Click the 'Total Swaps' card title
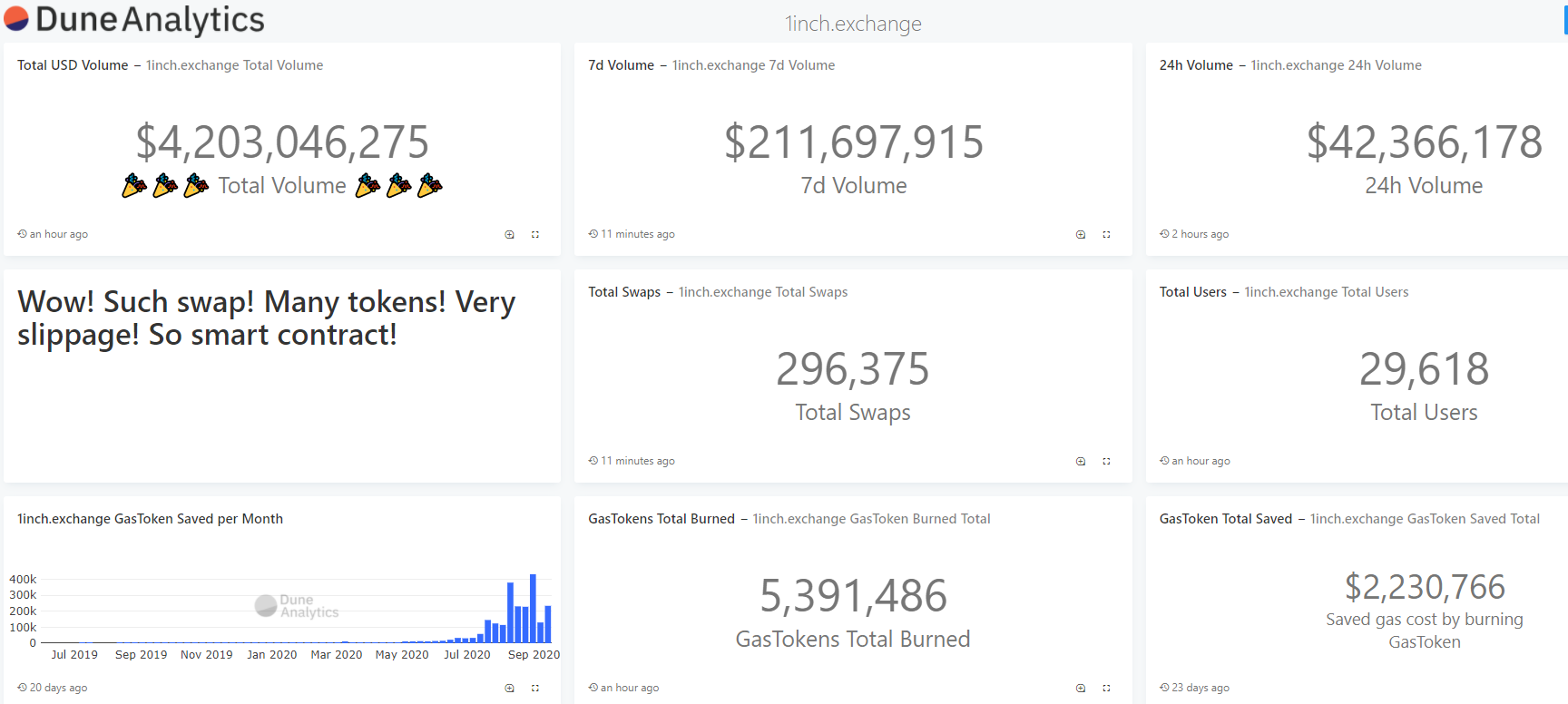This screenshot has height=704, width=1568. [624, 292]
